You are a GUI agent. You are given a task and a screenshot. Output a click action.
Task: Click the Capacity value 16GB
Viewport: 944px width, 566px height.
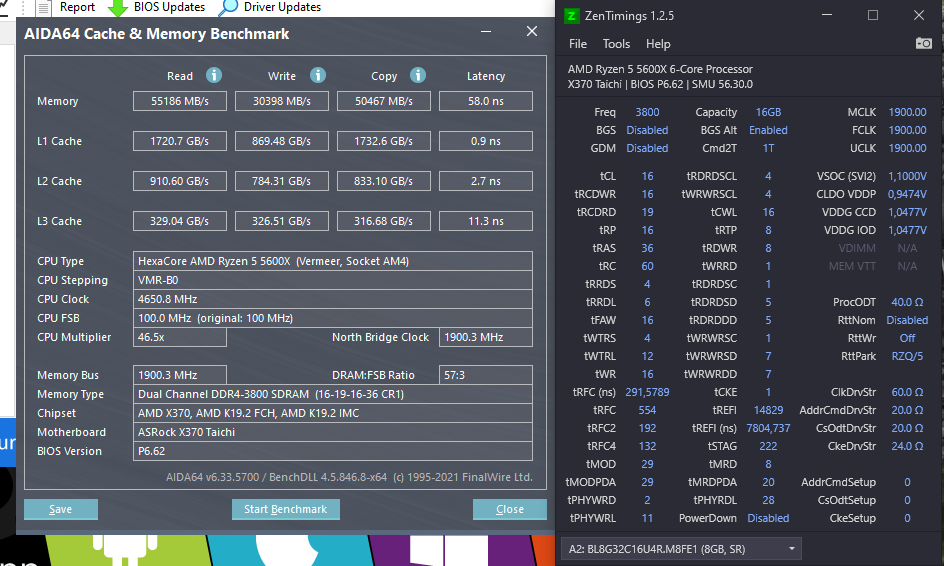coord(768,112)
